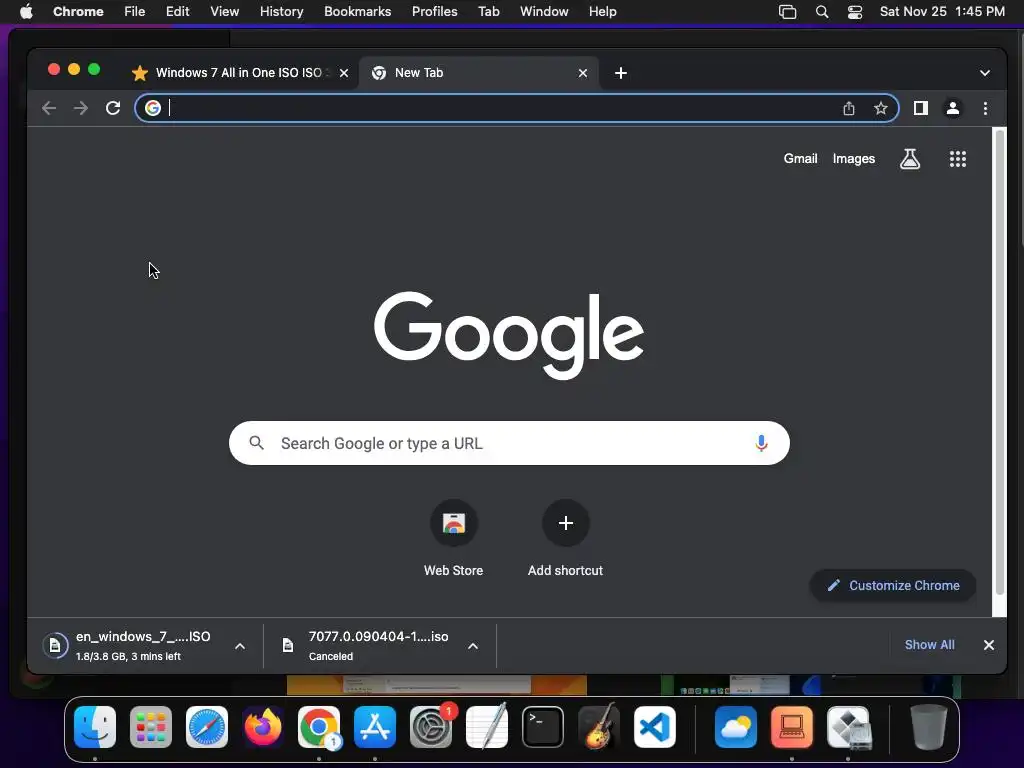Open System Settings from the Dock
This screenshot has width=1024, height=768.
pyautogui.click(x=431, y=727)
